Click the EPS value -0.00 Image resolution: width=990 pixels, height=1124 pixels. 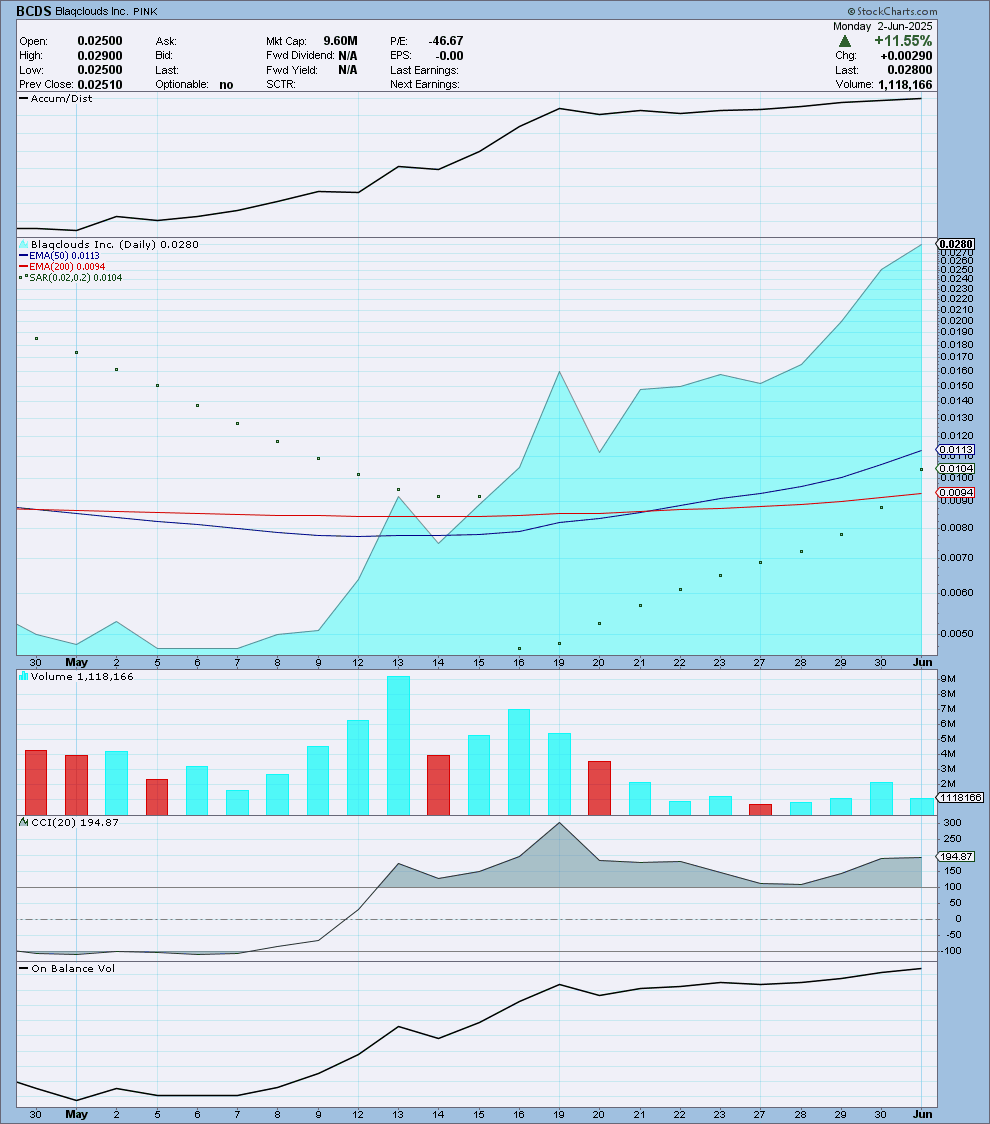click(x=449, y=55)
